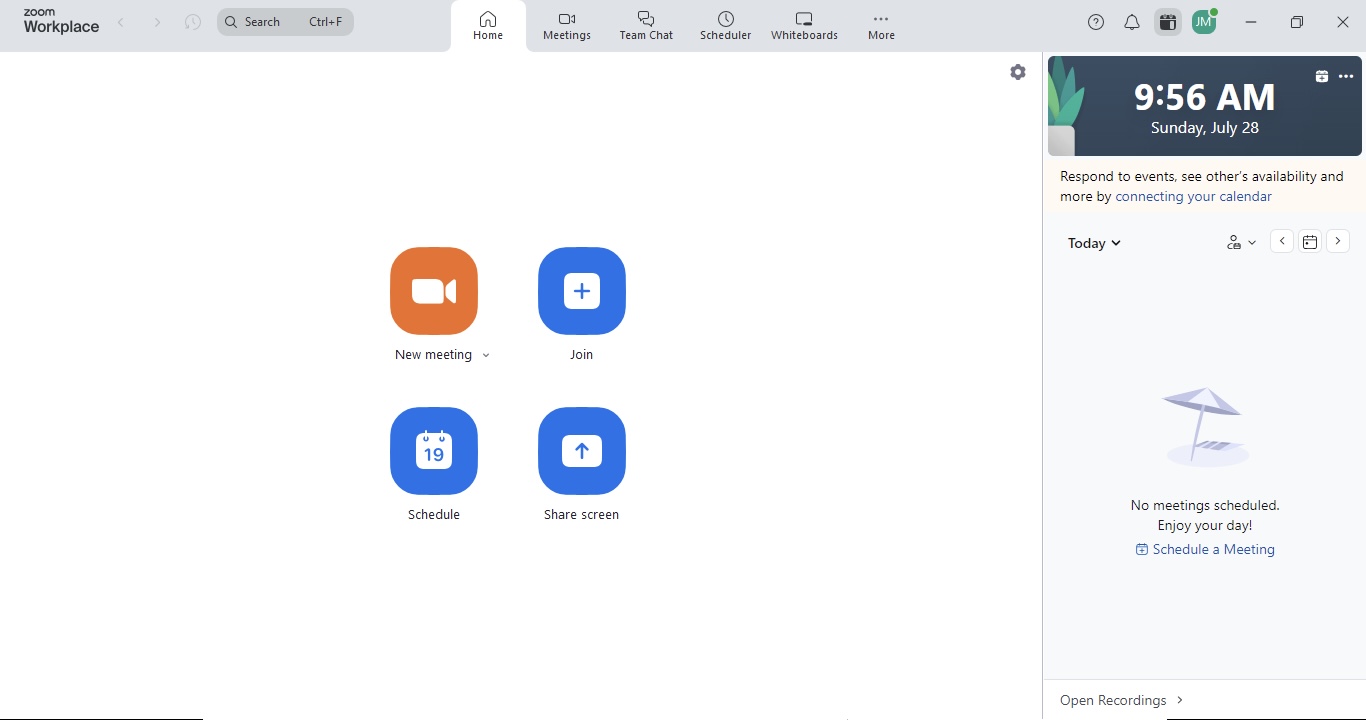Go forward with the navigation arrow
1366x720 pixels.
point(157,22)
